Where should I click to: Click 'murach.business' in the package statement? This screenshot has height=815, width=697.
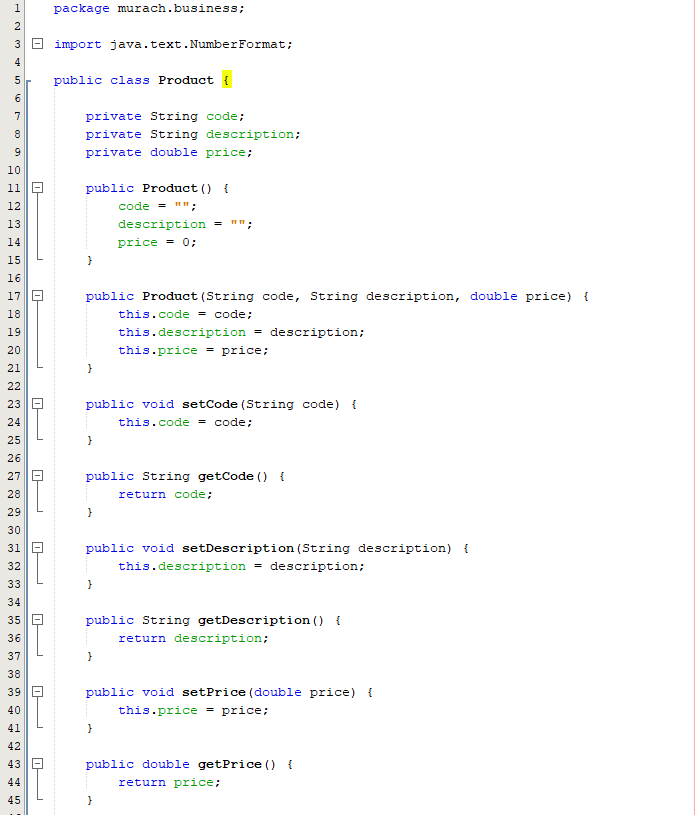[x=177, y=8]
